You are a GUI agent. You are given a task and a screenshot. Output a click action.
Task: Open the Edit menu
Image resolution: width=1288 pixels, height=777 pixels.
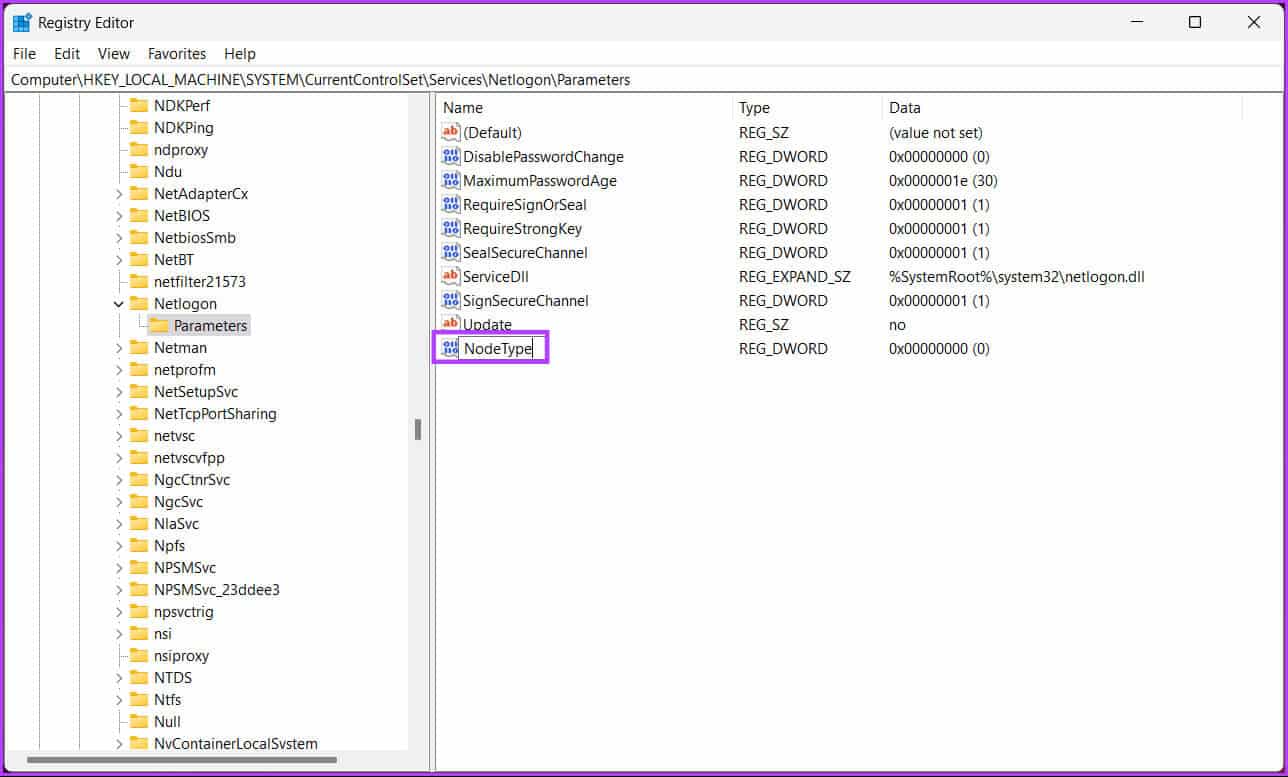(67, 53)
